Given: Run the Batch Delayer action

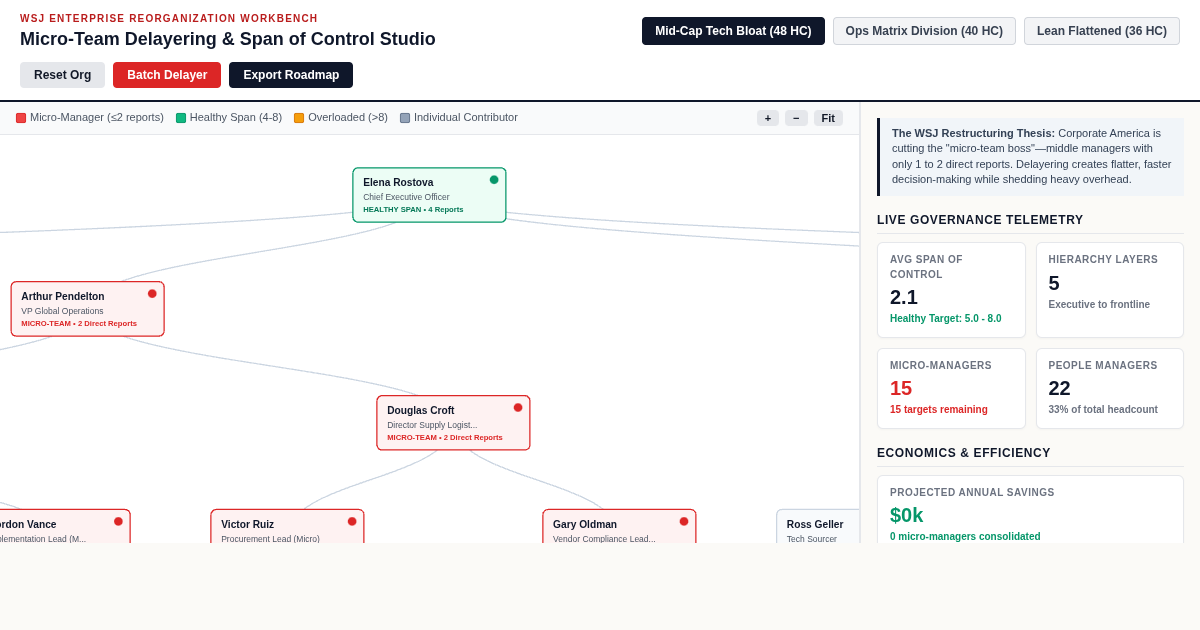Looking at the screenshot, I should pyautogui.click(x=167, y=75).
